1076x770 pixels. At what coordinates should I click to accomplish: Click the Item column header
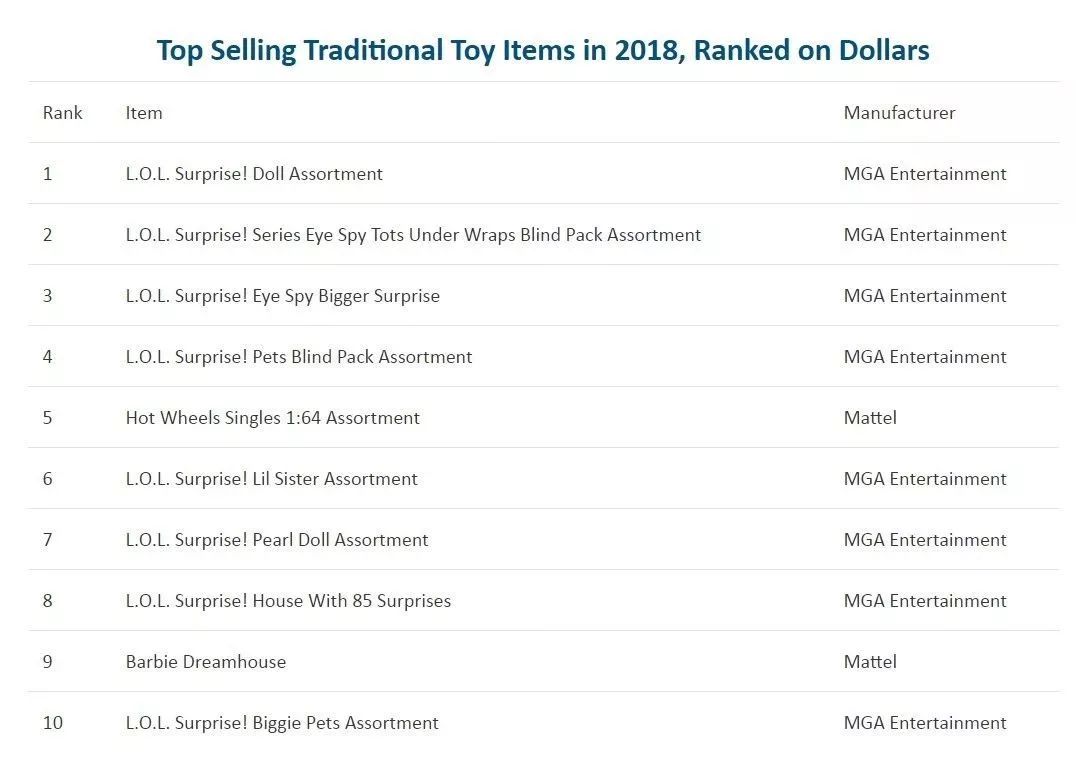coord(144,113)
